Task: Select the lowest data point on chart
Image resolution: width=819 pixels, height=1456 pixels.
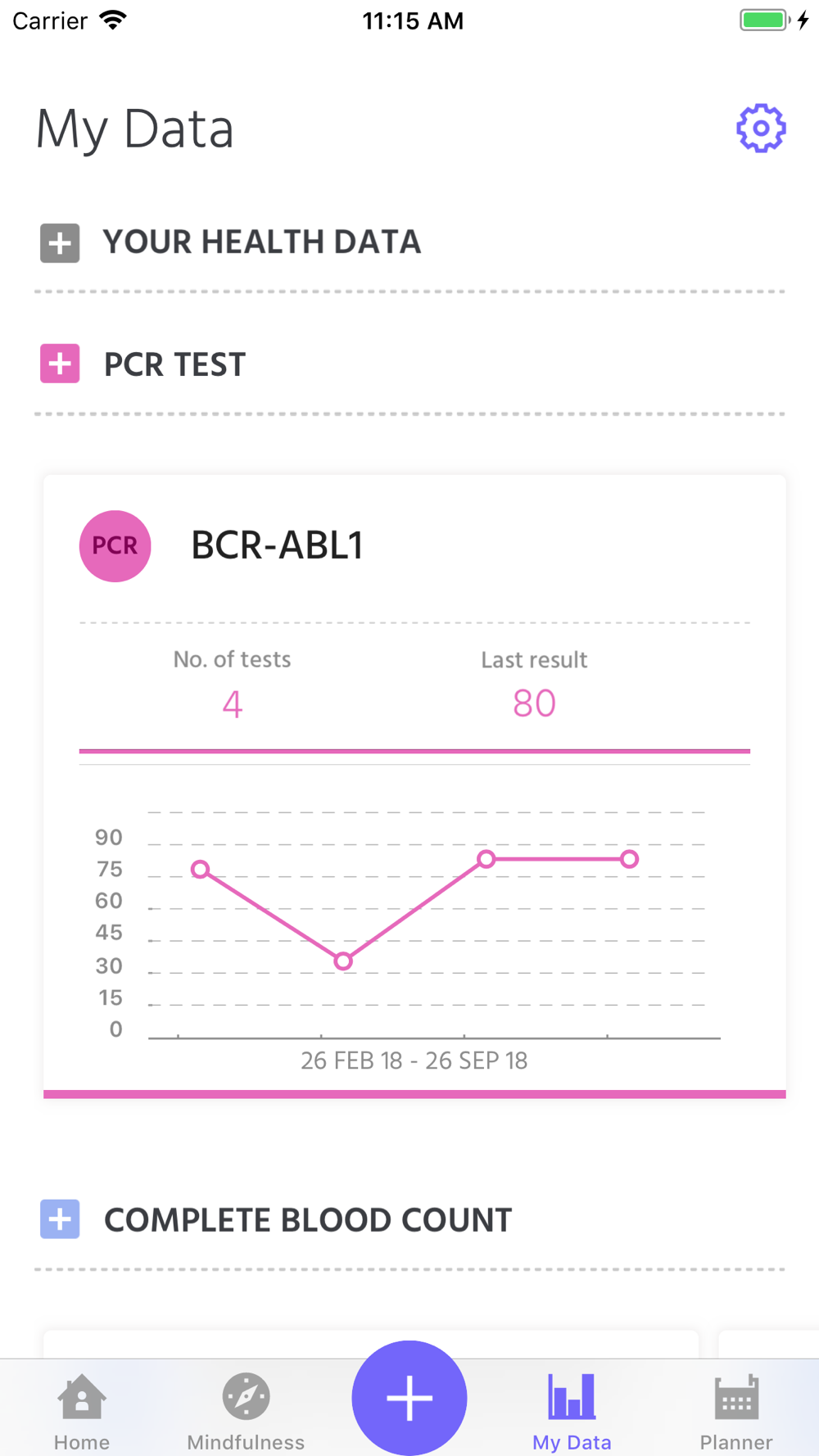Action: click(343, 961)
